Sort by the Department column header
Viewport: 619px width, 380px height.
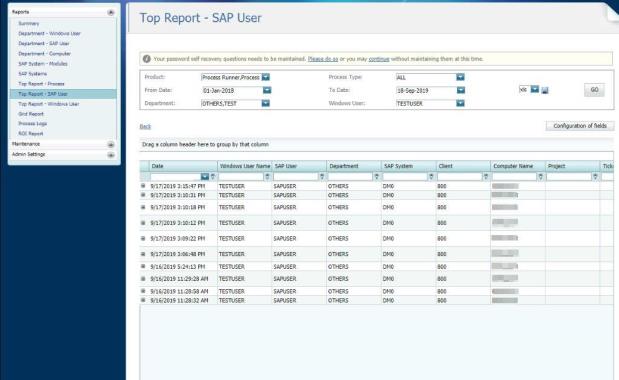tap(354, 166)
